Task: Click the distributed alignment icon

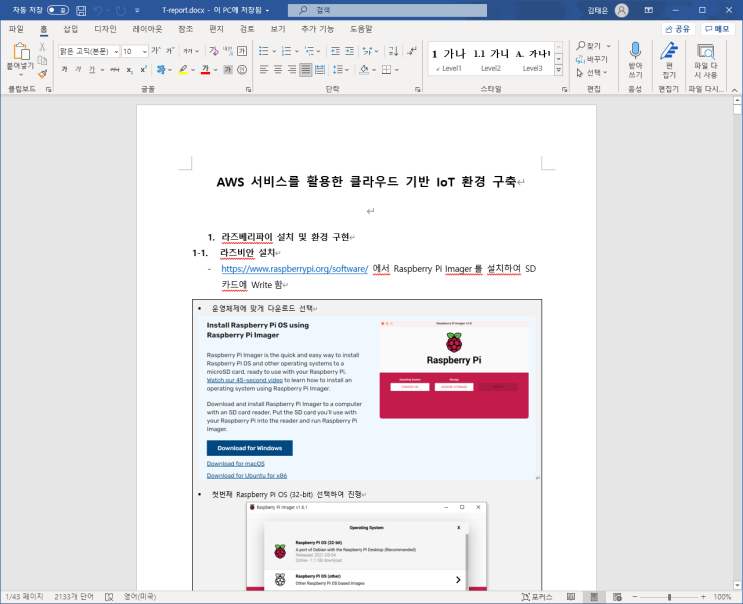Action: click(320, 70)
